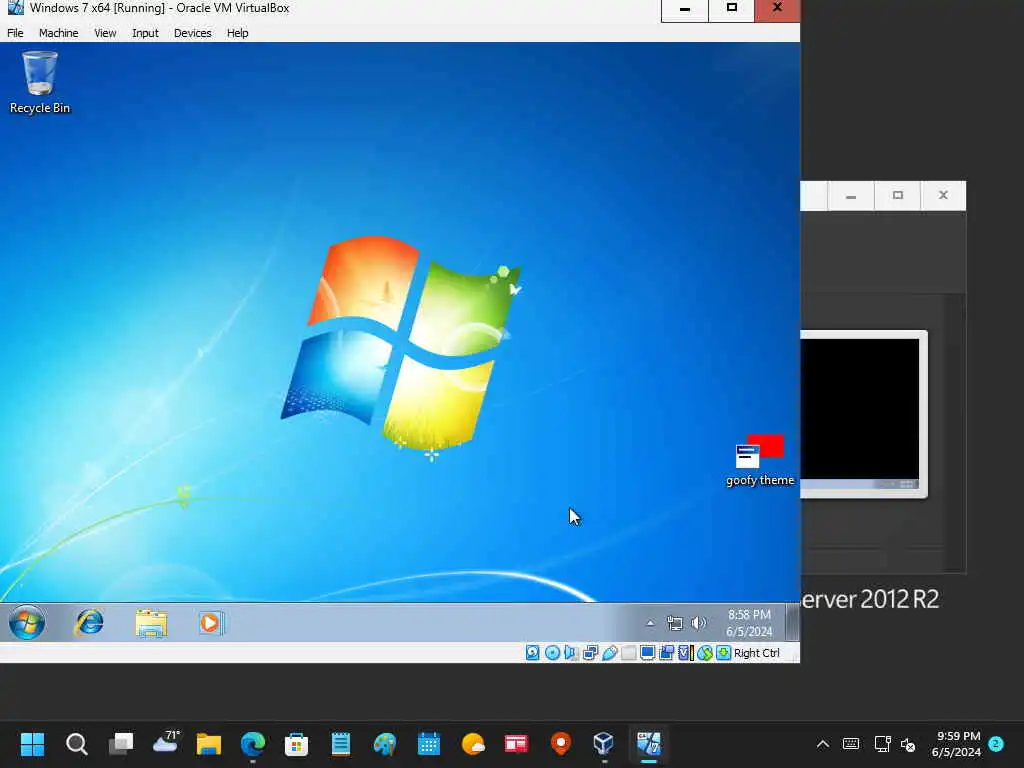Click the VirtualBox network adapters status icon
The width and height of the screenshot is (1024, 768).
click(x=590, y=652)
